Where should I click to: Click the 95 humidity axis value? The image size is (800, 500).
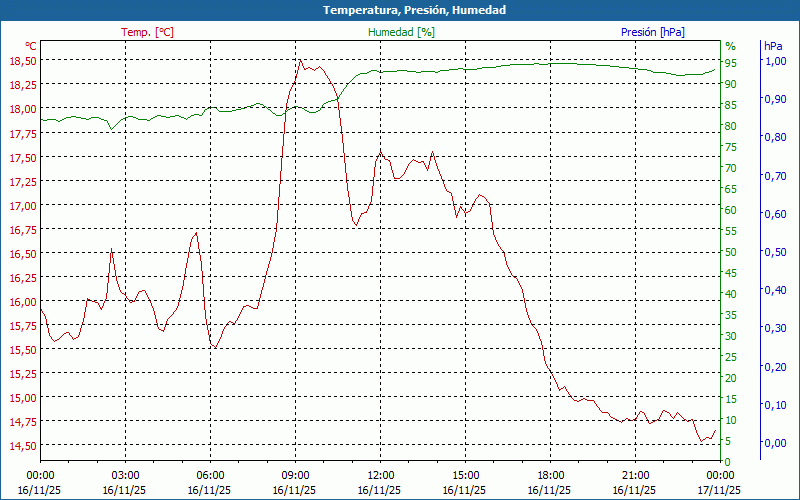(731, 63)
